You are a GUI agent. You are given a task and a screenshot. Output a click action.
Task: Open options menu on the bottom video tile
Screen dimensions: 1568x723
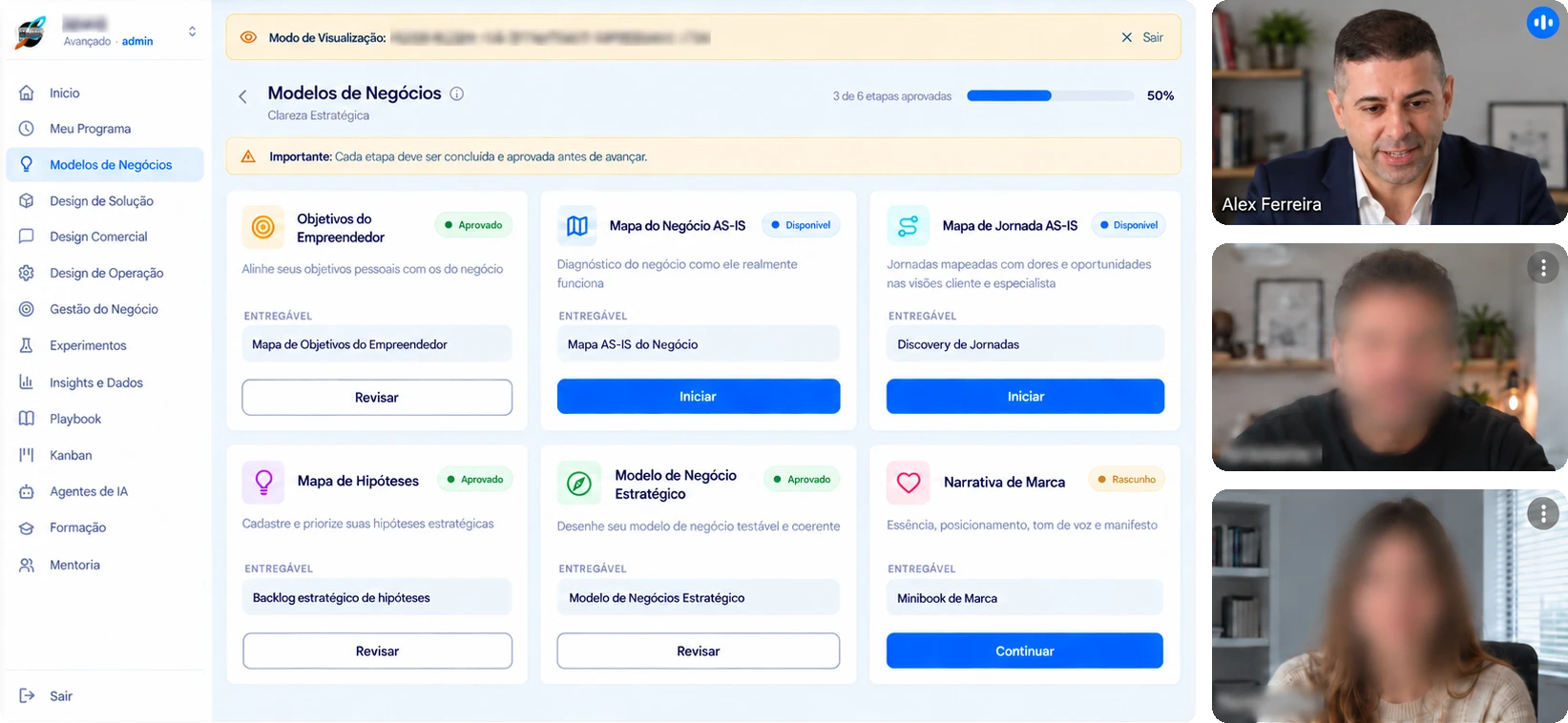pos(1543,514)
